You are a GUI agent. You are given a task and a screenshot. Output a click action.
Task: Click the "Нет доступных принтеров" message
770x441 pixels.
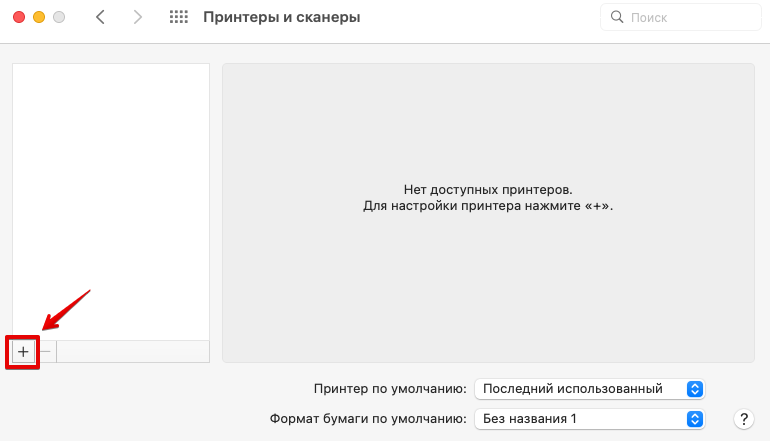click(x=487, y=189)
